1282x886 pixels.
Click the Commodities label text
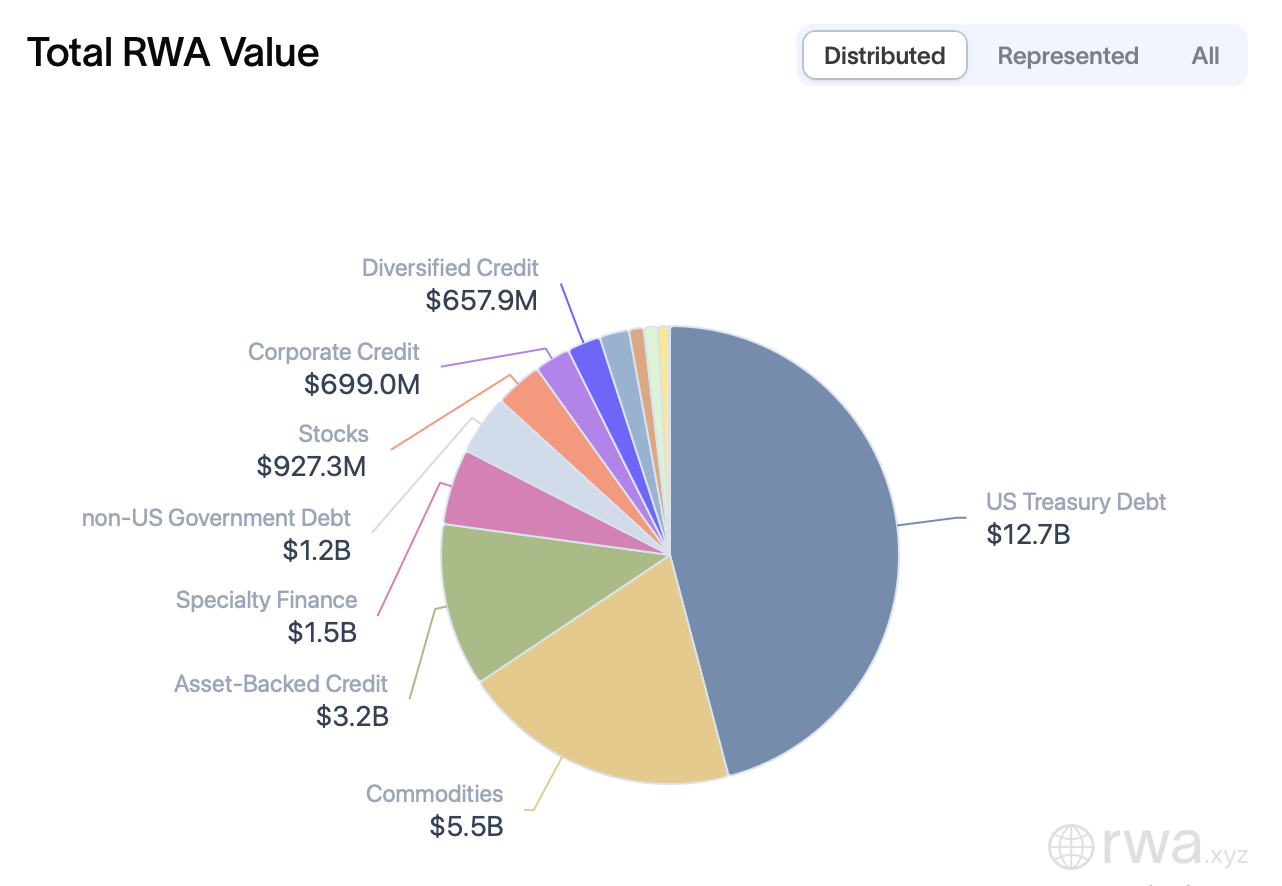click(x=434, y=794)
